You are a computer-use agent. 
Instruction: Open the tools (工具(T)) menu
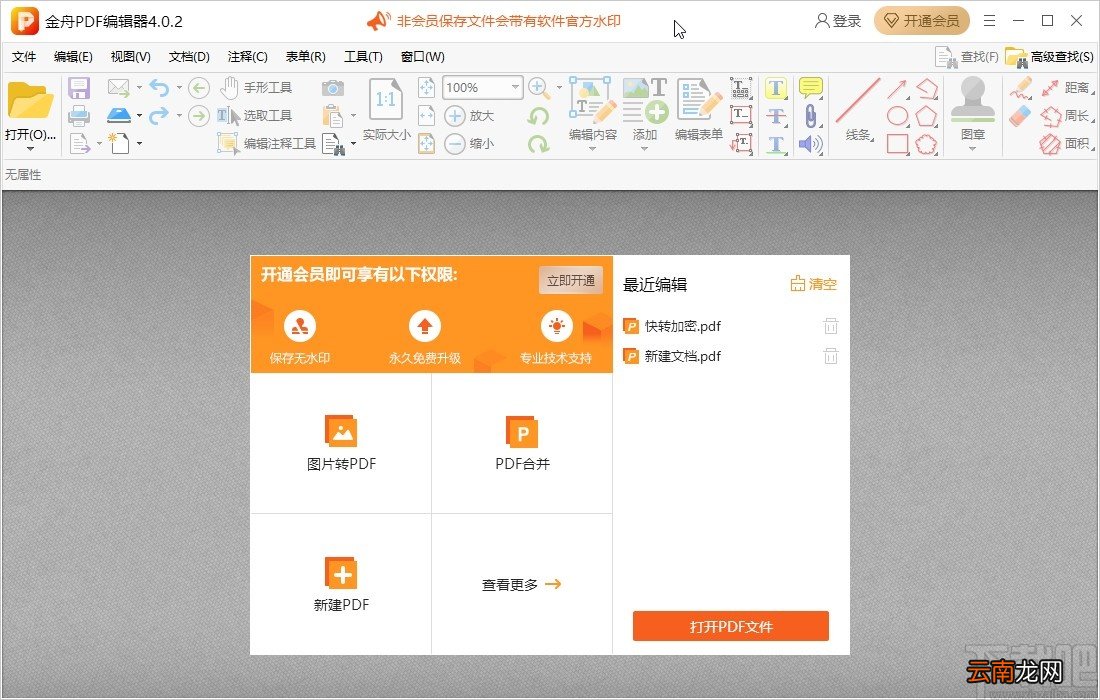pyautogui.click(x=363, y=57)
